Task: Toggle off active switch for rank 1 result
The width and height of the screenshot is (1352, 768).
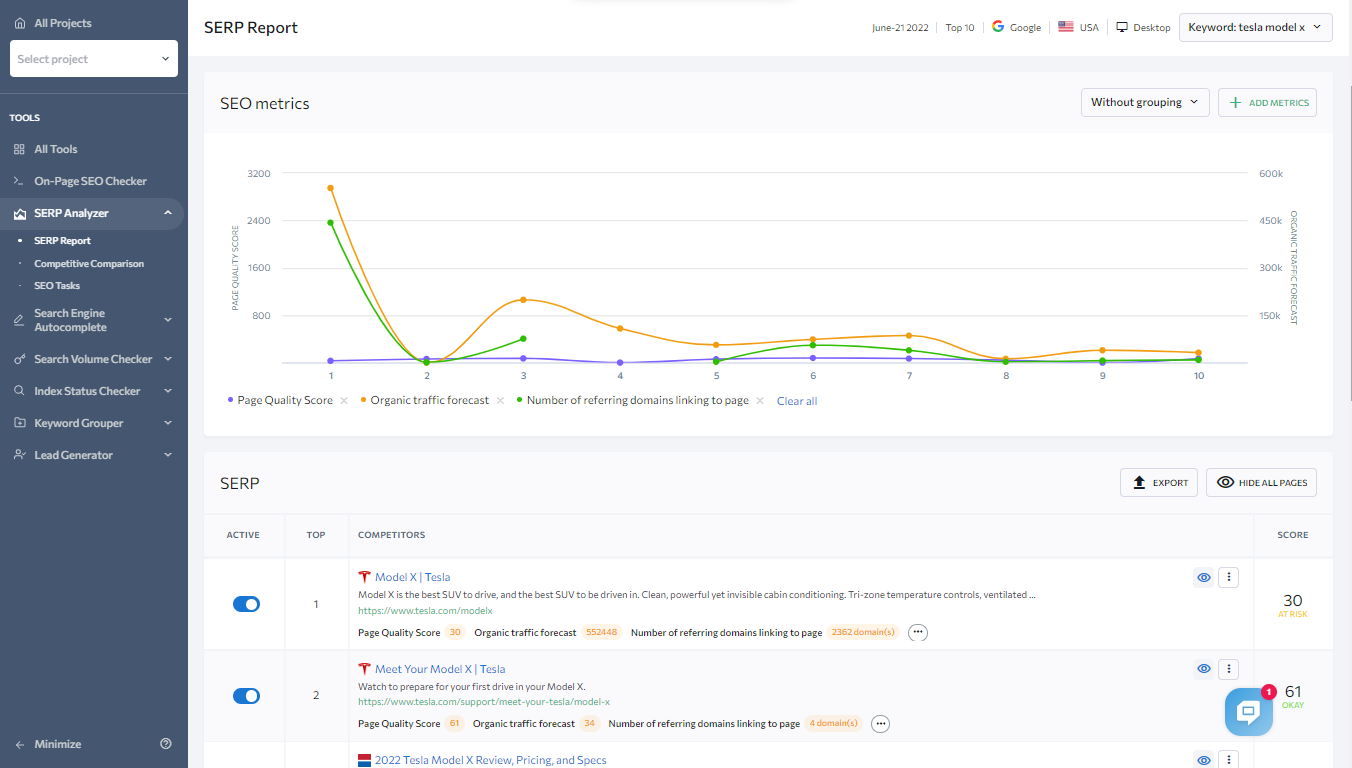Action: 246,604
